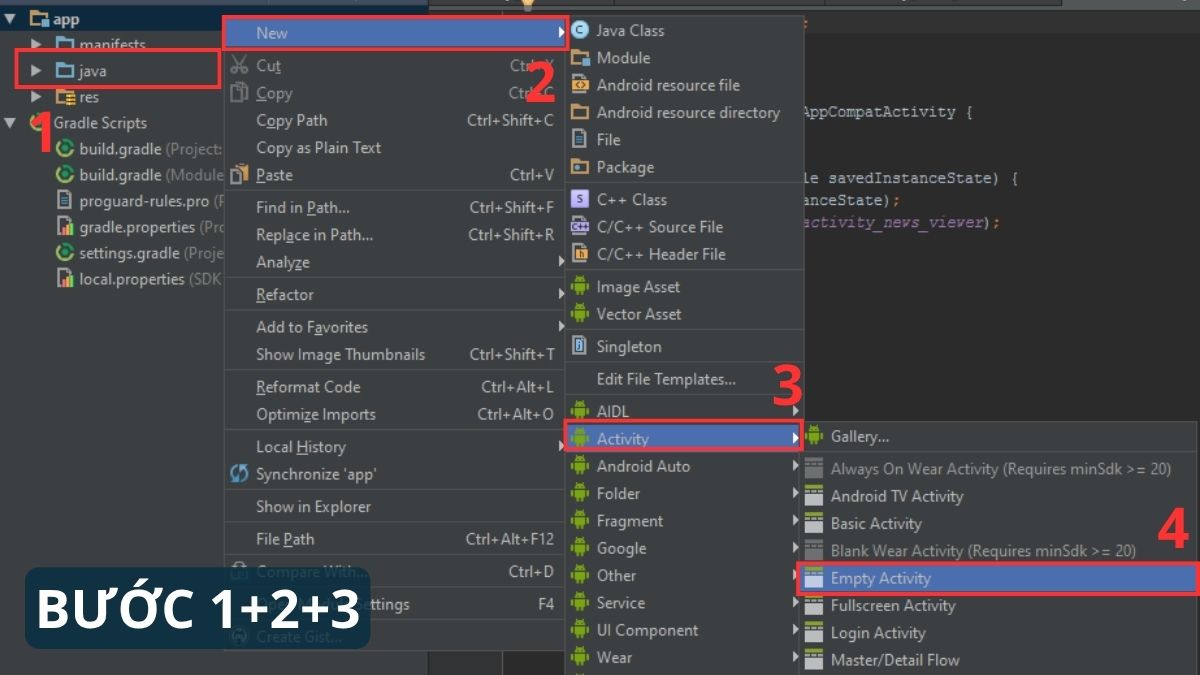Select Android TV Activity entry
The width and height of the screenshot is (1200, 675).
(x=998, y=496)
